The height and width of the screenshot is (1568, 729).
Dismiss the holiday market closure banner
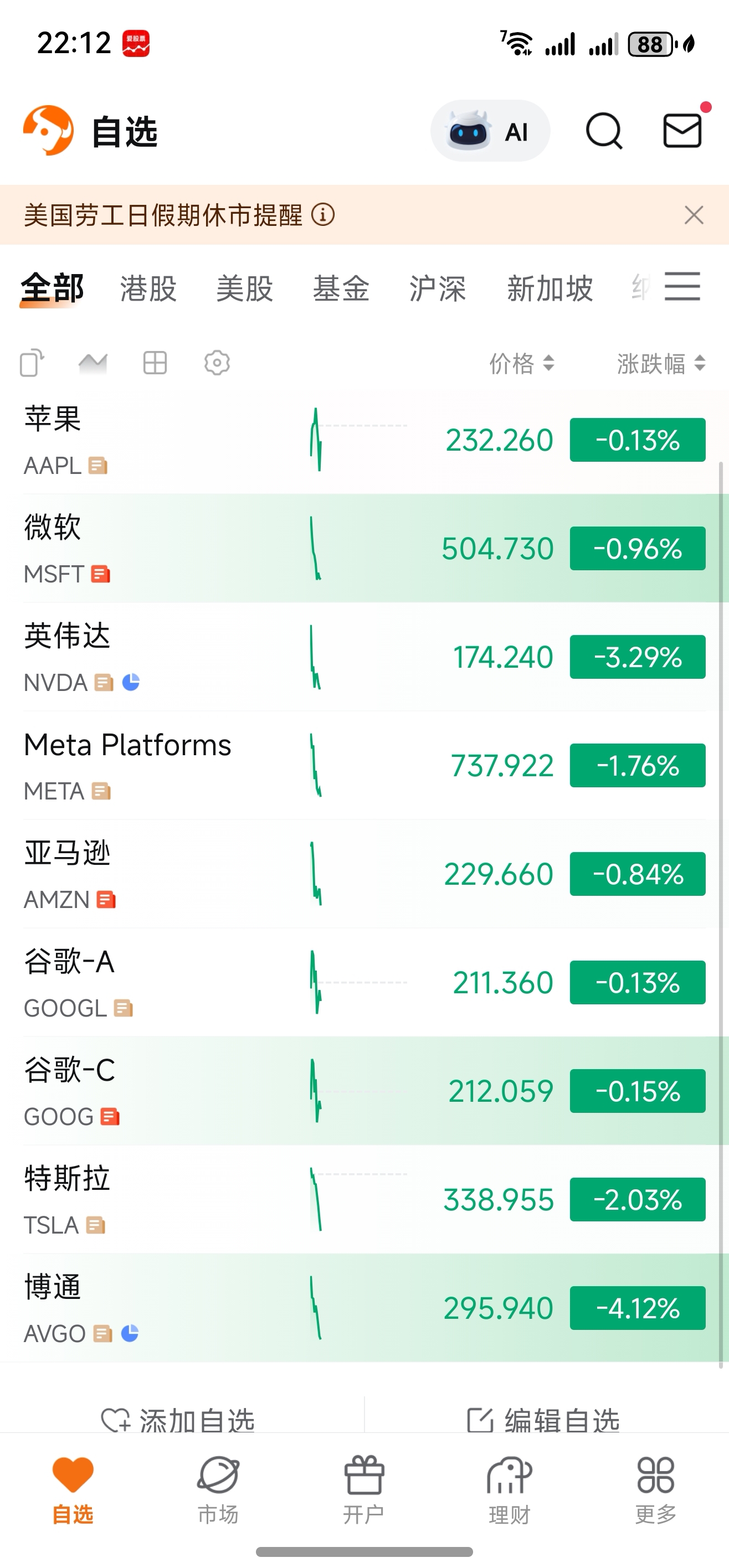pos(694,215)
